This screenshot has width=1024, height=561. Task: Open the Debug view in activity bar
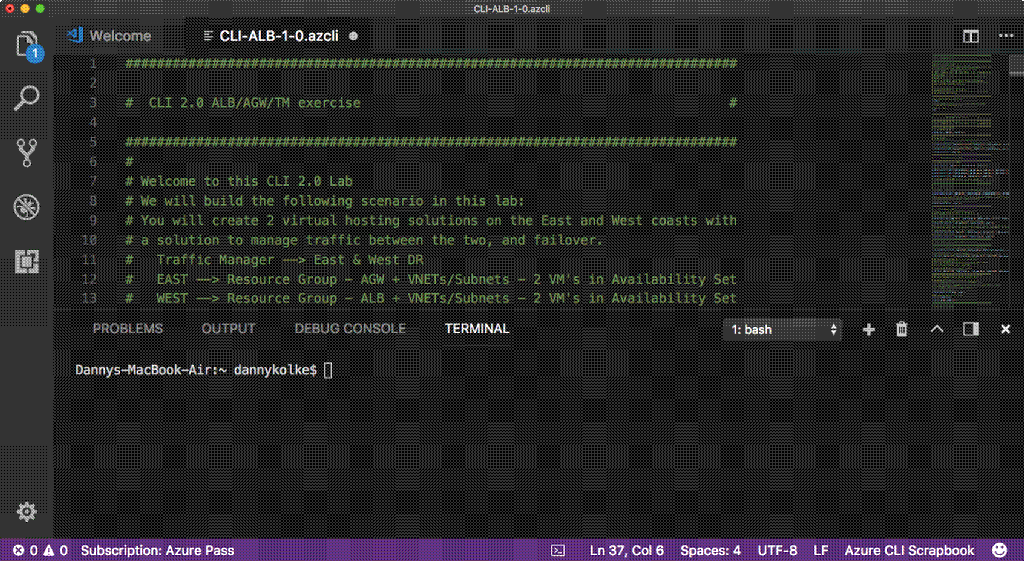(x=27, y=207)
